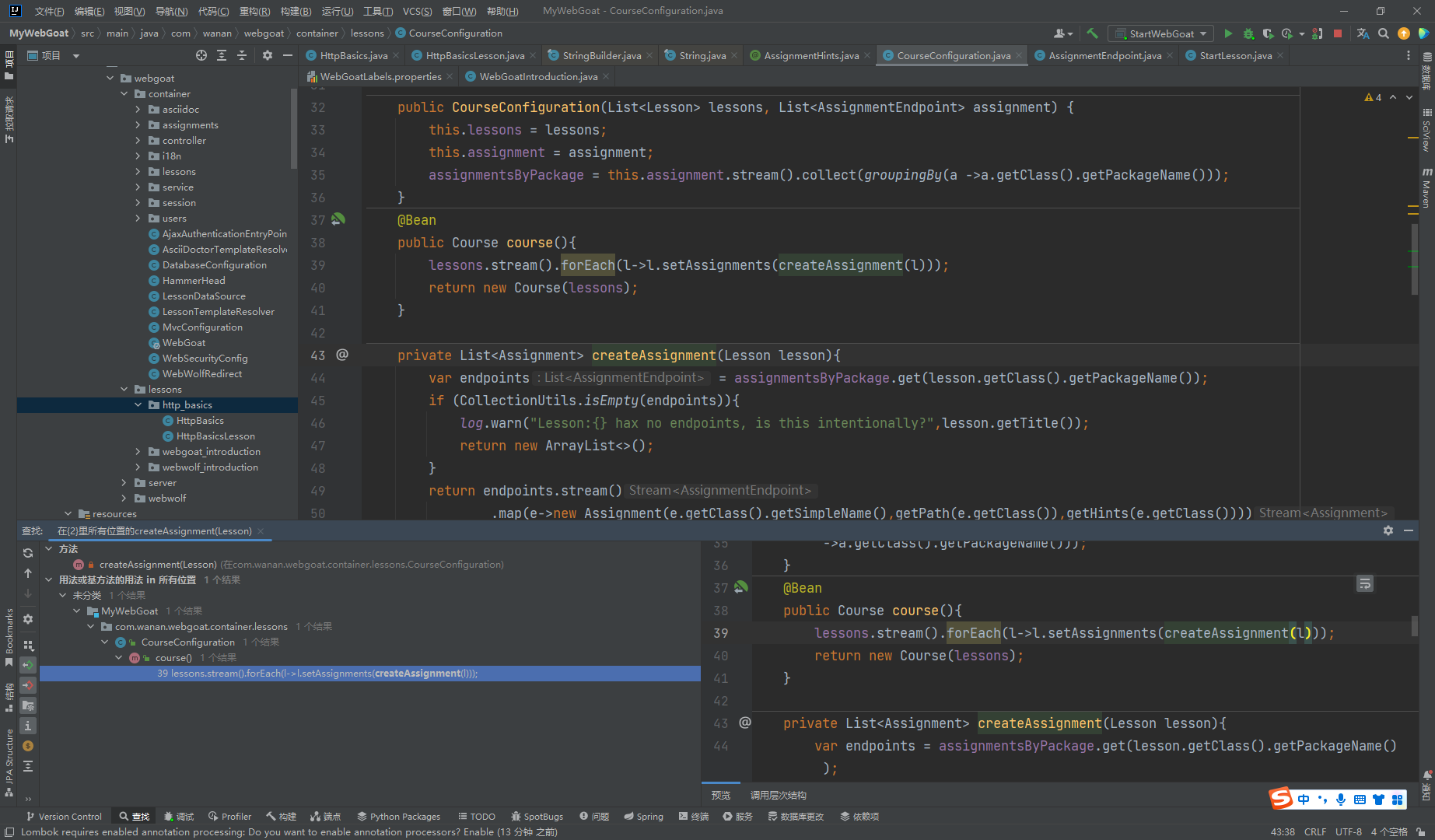Screen dimensions: 1435x840
Task: Click the Spring bean gutter icon on line 37
Action: 338,219
